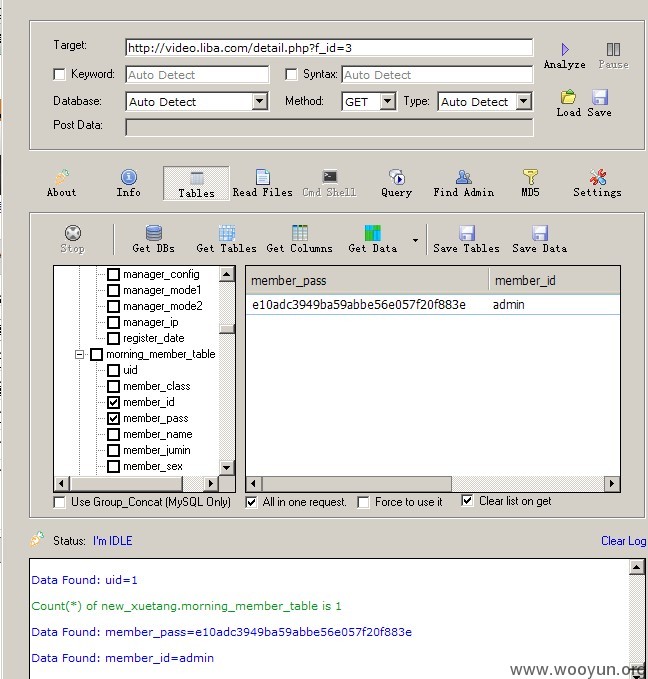Click data grid scroll right arrow

pyautogui.click(x=612, y=483)
